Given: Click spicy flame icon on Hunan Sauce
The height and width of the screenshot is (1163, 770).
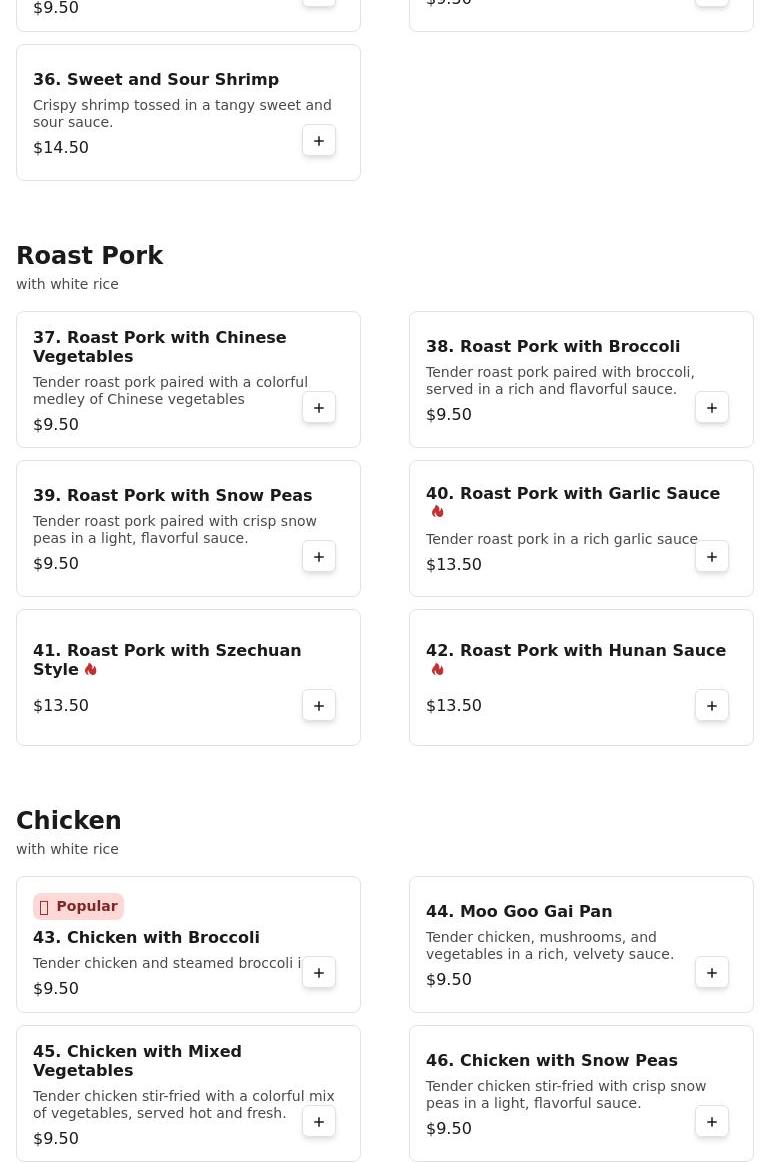Looking at the screenshot, I should pos(437,670).
